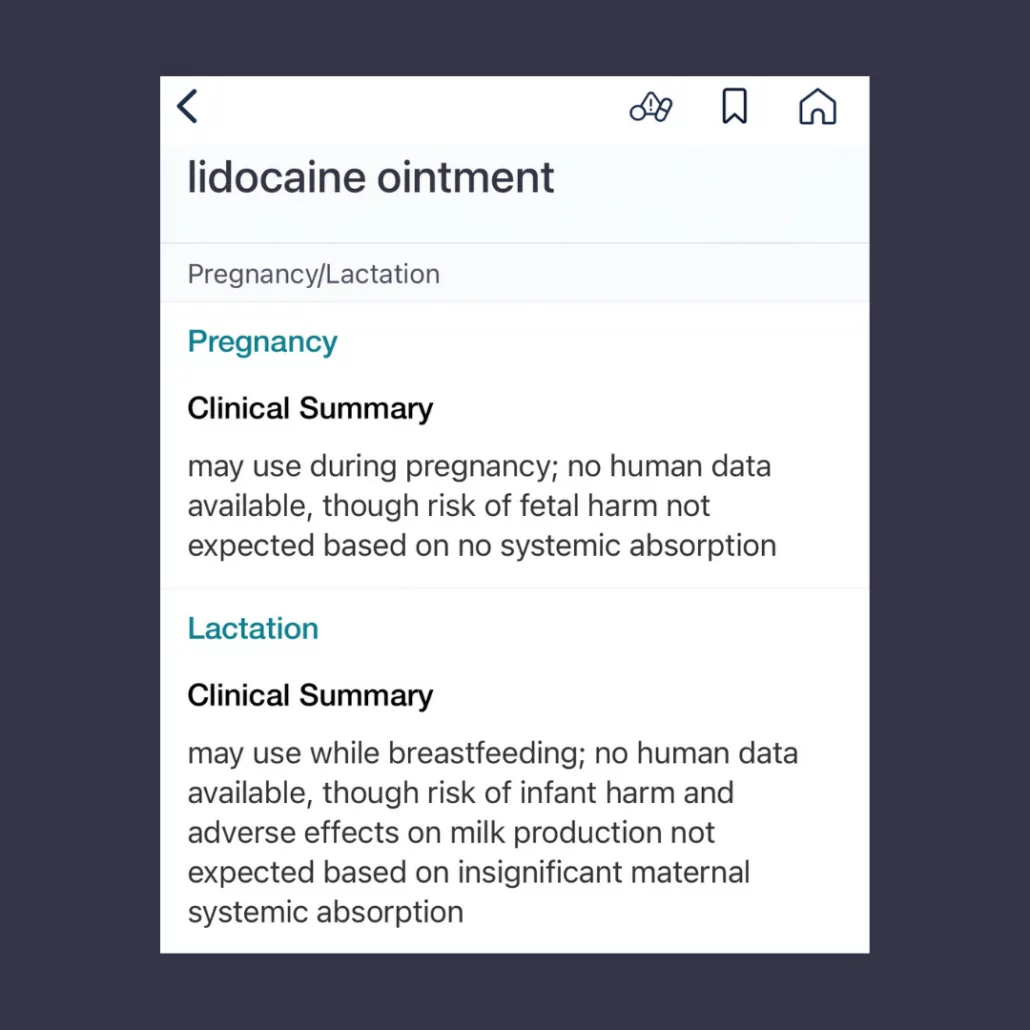Click the dark background outside the card
The image size is (1030, 1030).
tap(80, 500)
